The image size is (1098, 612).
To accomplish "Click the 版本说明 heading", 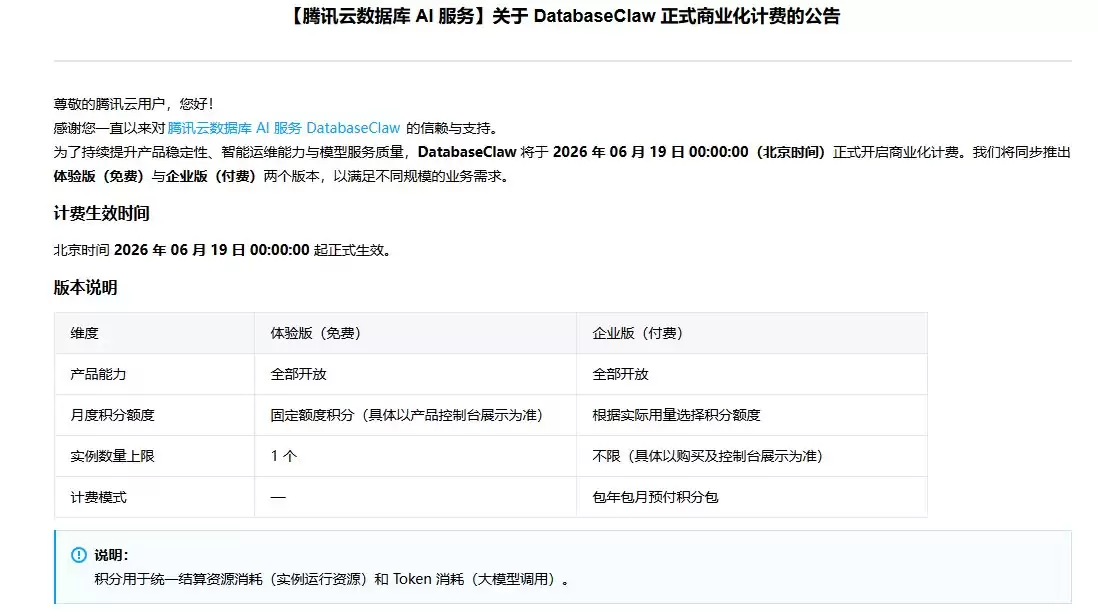I will tap(85, 288).
